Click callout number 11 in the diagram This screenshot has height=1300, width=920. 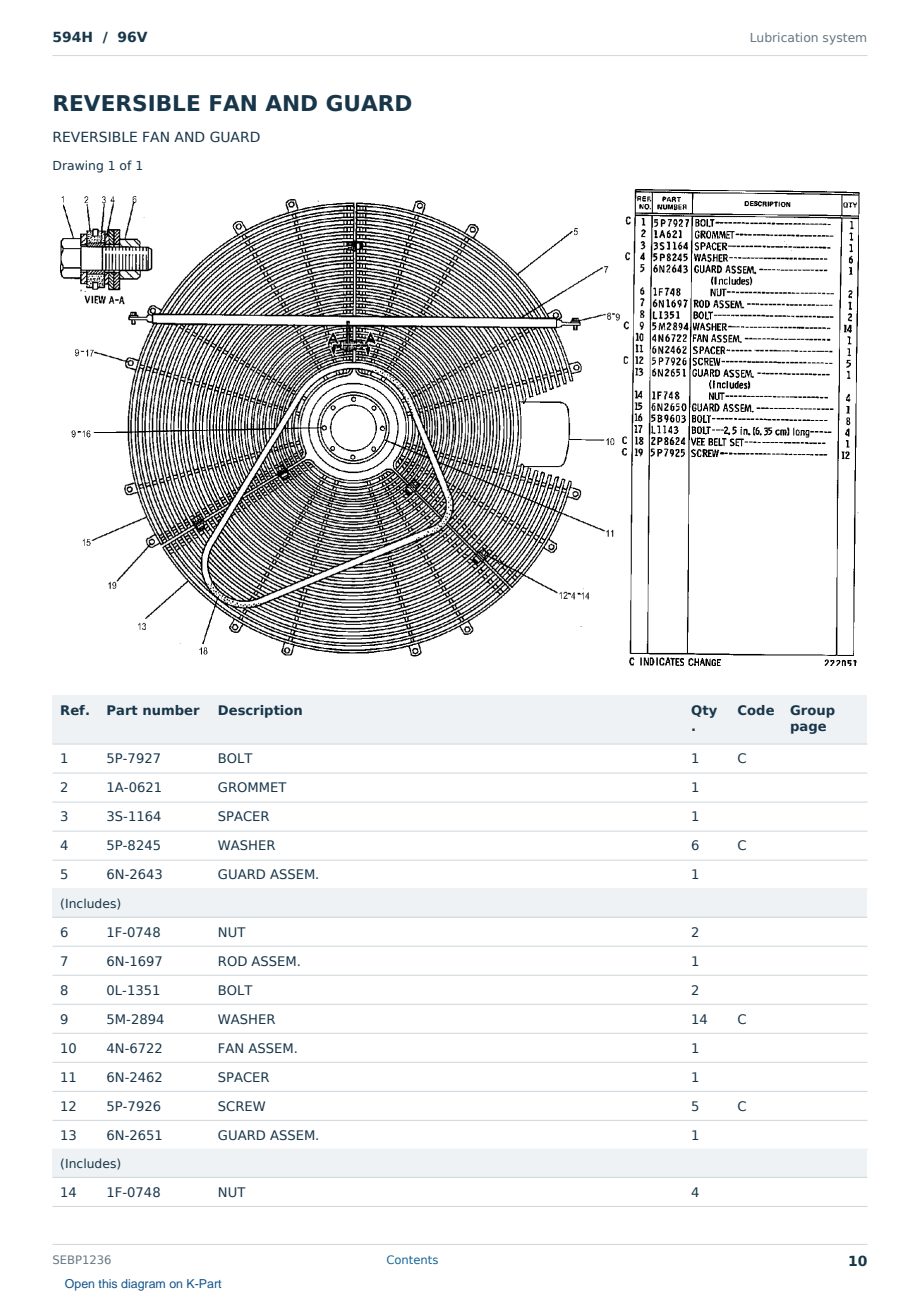(610, 533)
